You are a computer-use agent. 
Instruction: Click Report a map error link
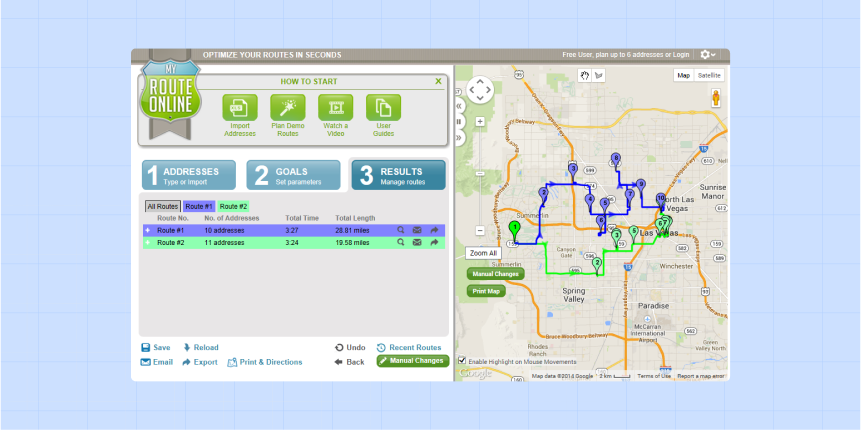coord(701,376)
